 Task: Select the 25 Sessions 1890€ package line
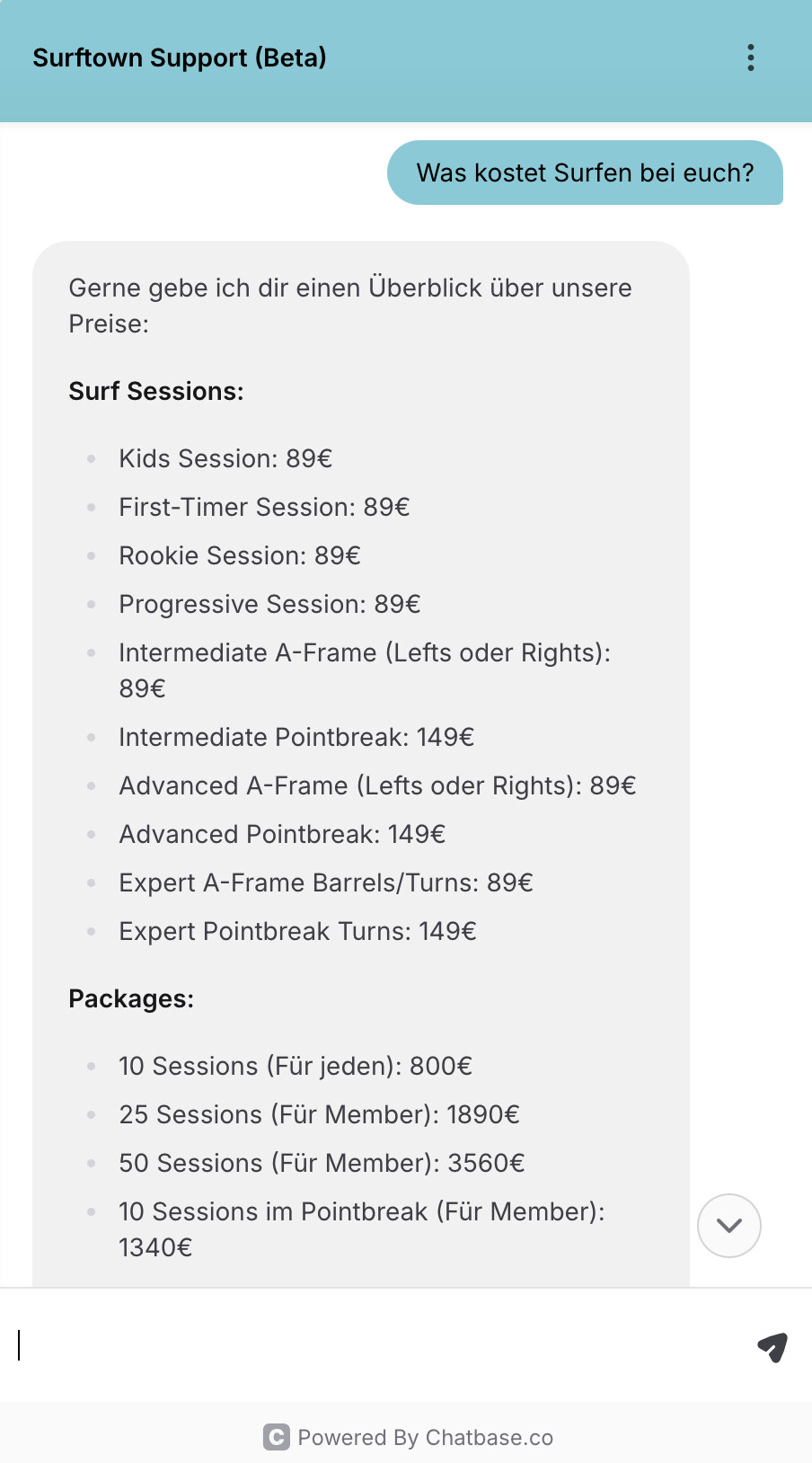[x=319, y=1114]
